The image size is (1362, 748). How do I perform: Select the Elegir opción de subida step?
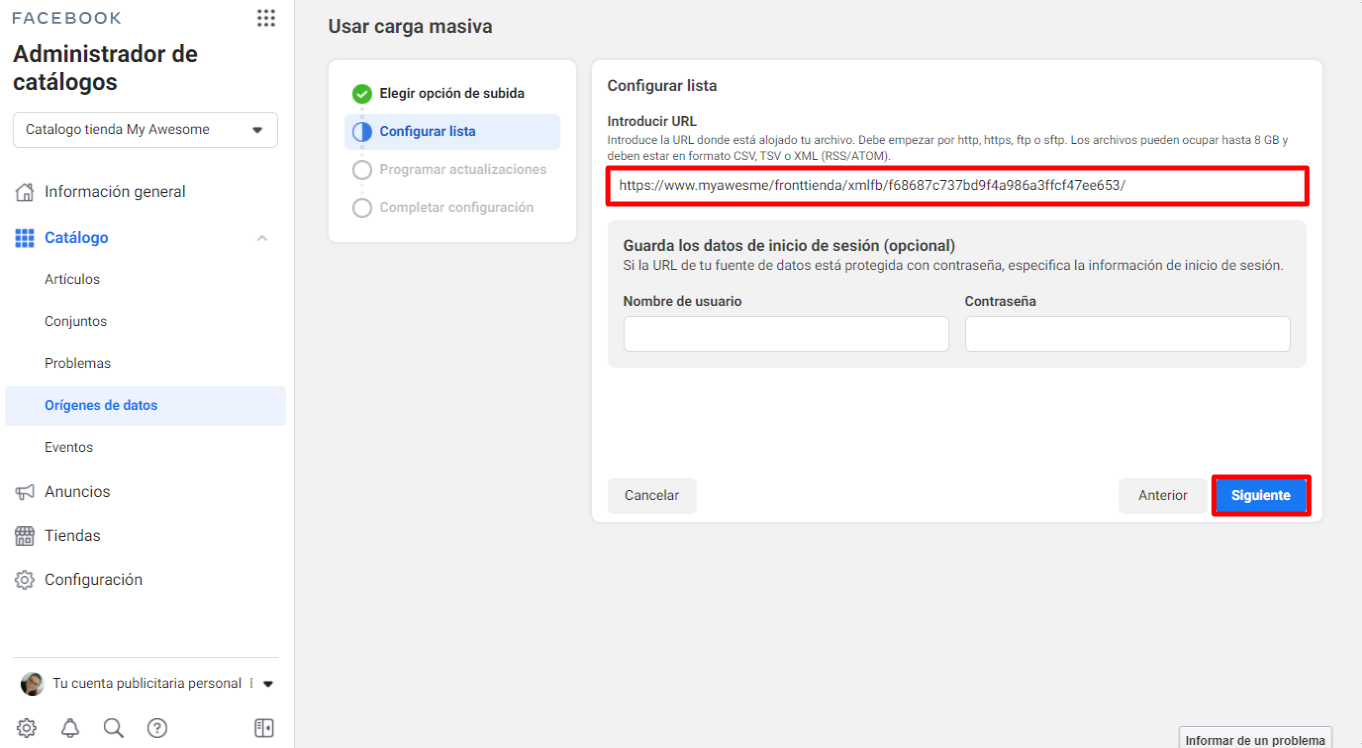[x=452, y=94]
